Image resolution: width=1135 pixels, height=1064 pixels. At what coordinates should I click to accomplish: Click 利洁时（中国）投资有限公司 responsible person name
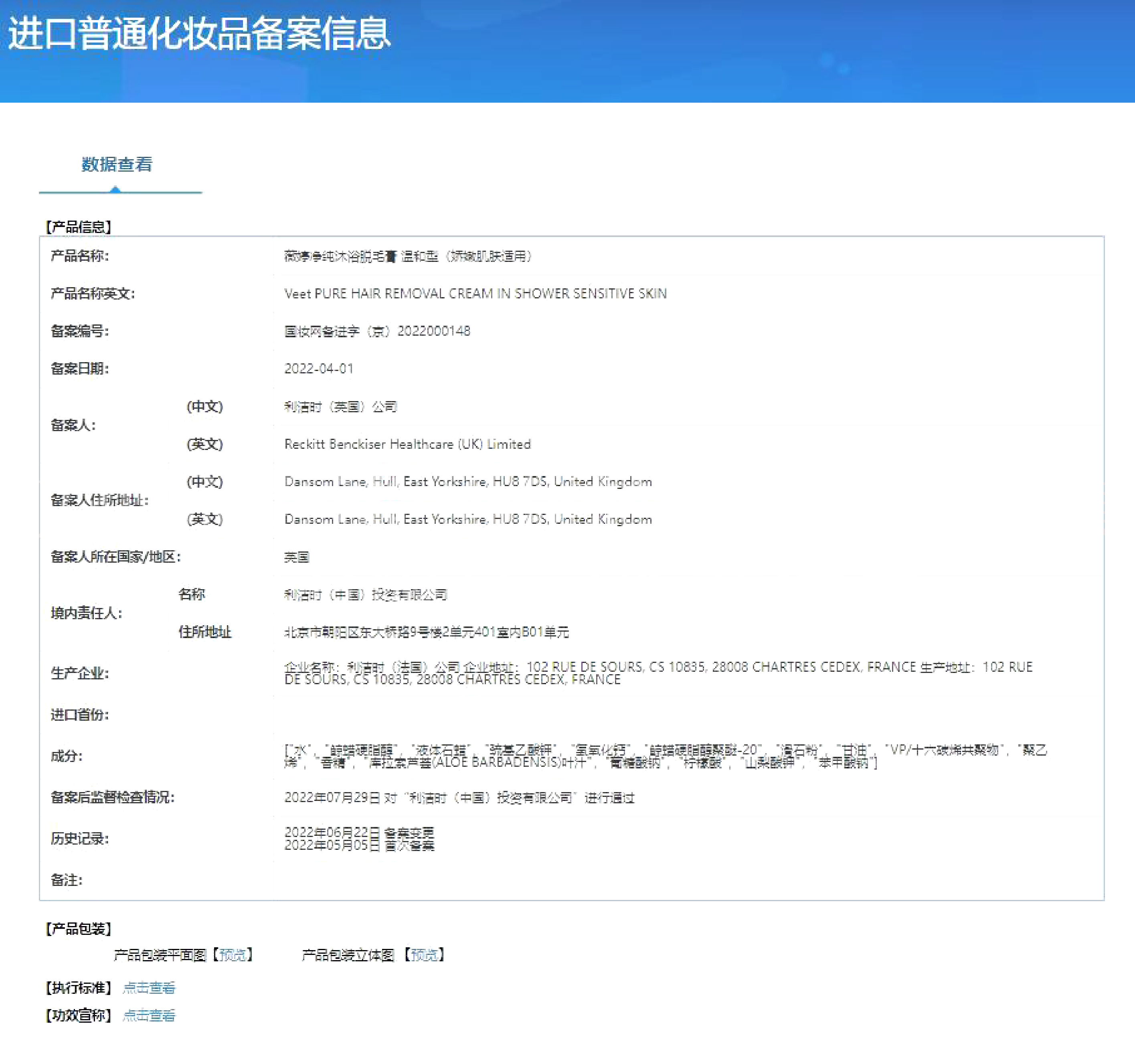[x=365, y=594]
